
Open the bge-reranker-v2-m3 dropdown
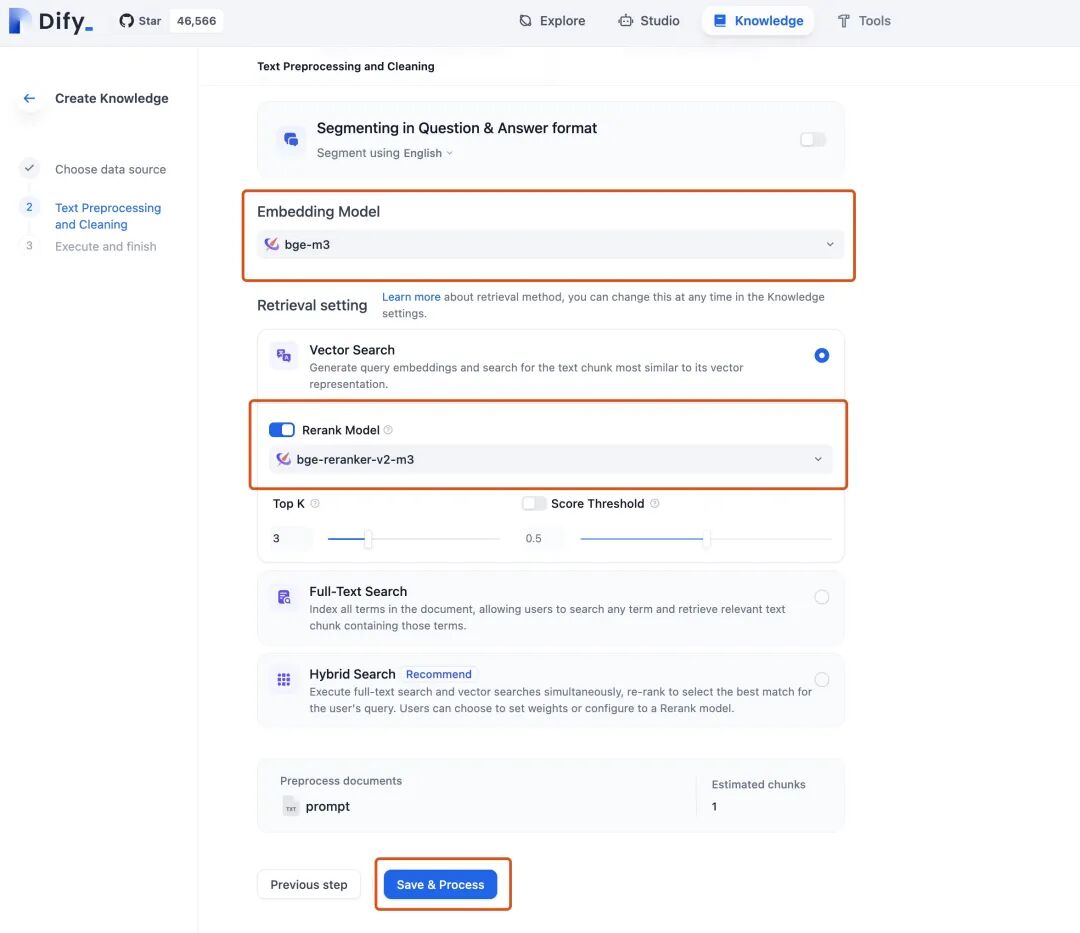550,459
